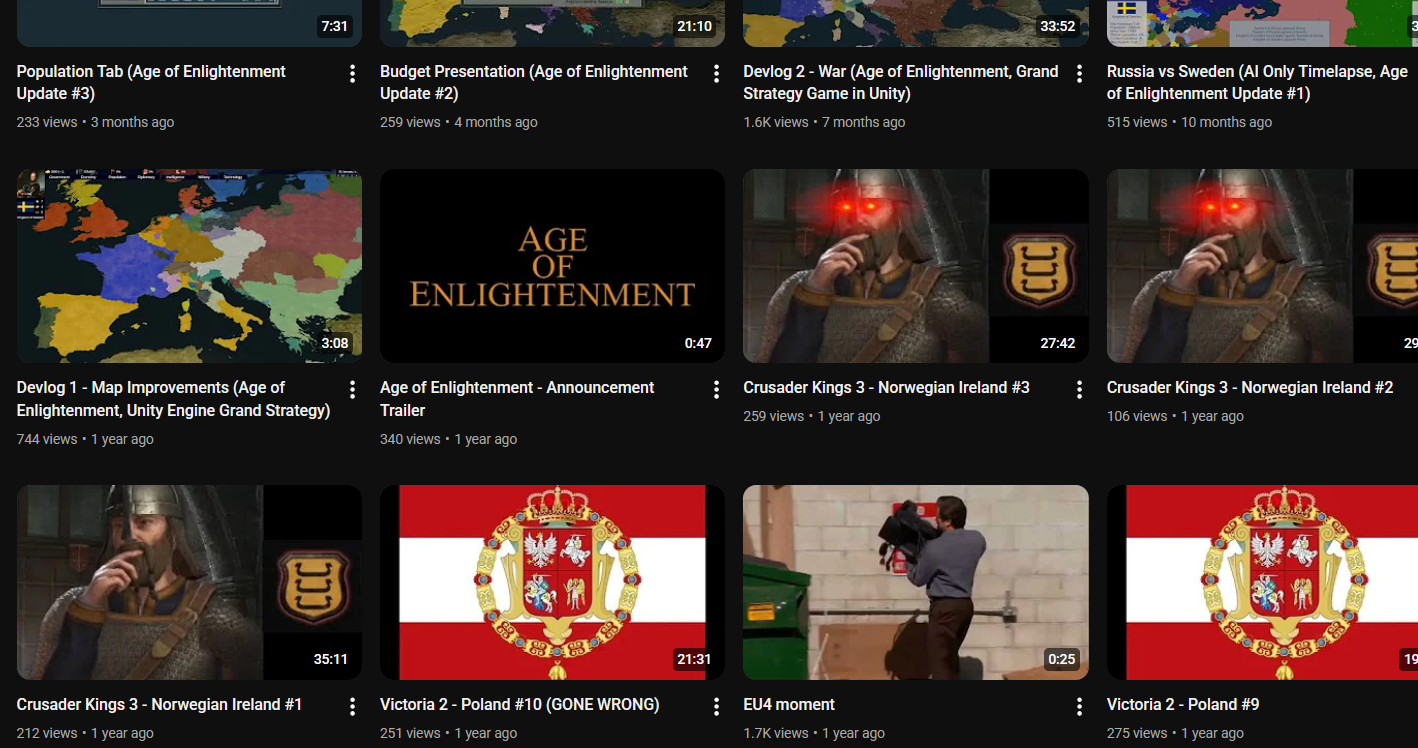Play the knight thumbnail for Norwegian Ireland #1

189,583
